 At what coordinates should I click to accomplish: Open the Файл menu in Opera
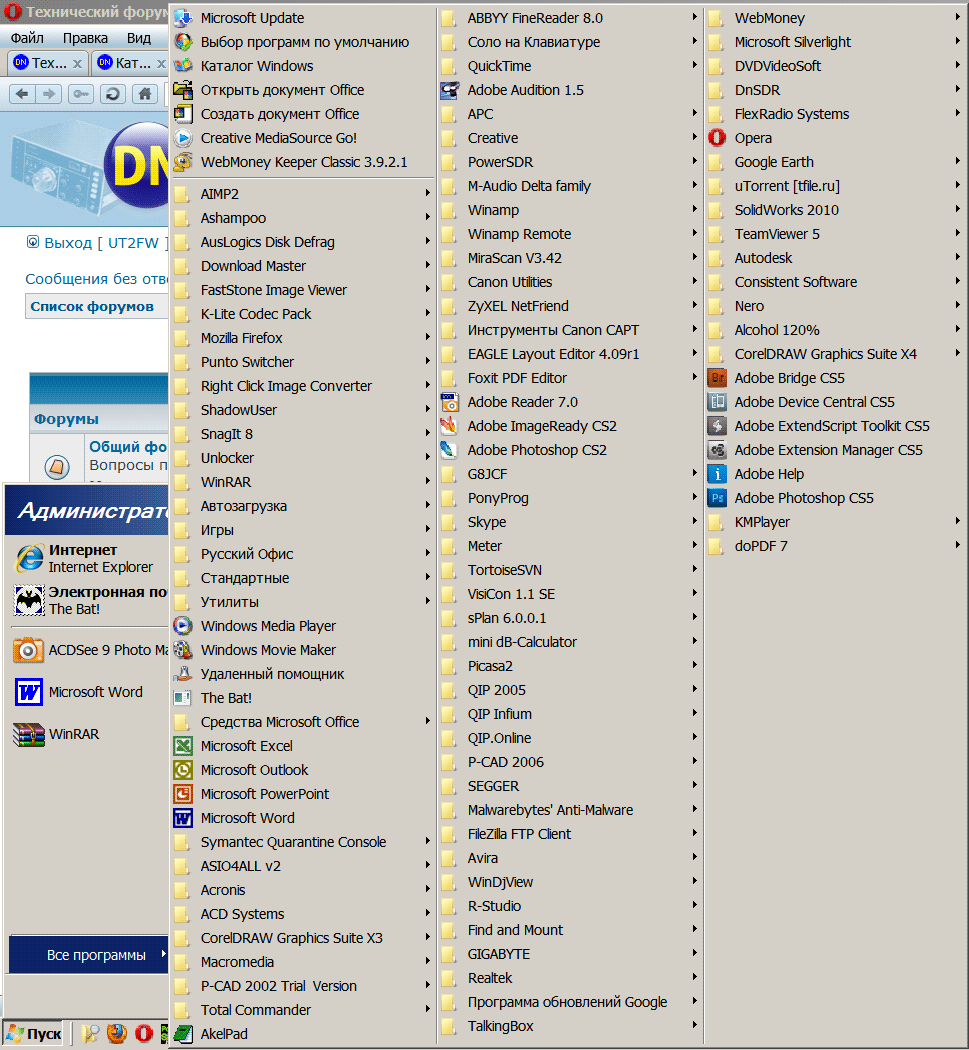coord(27,38)
